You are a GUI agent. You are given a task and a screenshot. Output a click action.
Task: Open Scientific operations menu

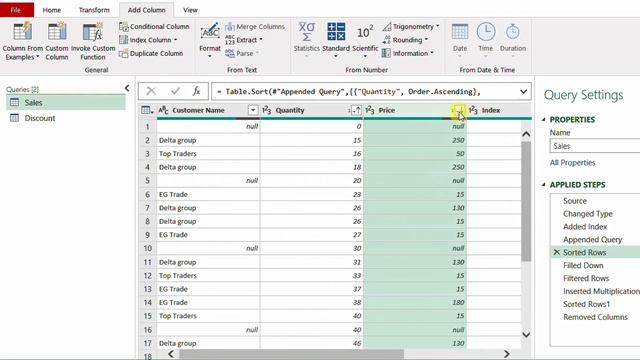coord(365,40)
